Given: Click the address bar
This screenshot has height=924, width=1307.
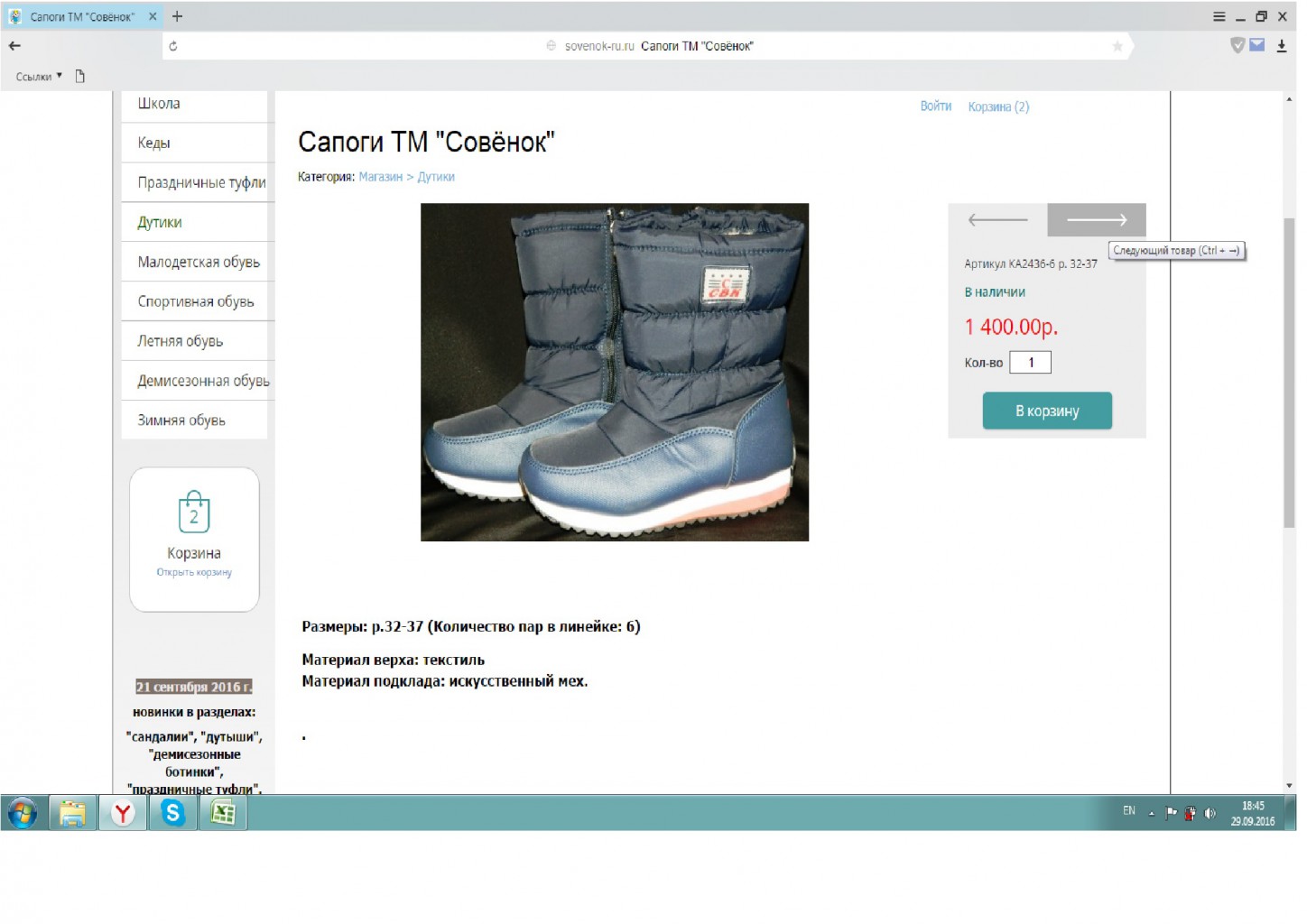Looking at the screenshot, I should 649,46.
